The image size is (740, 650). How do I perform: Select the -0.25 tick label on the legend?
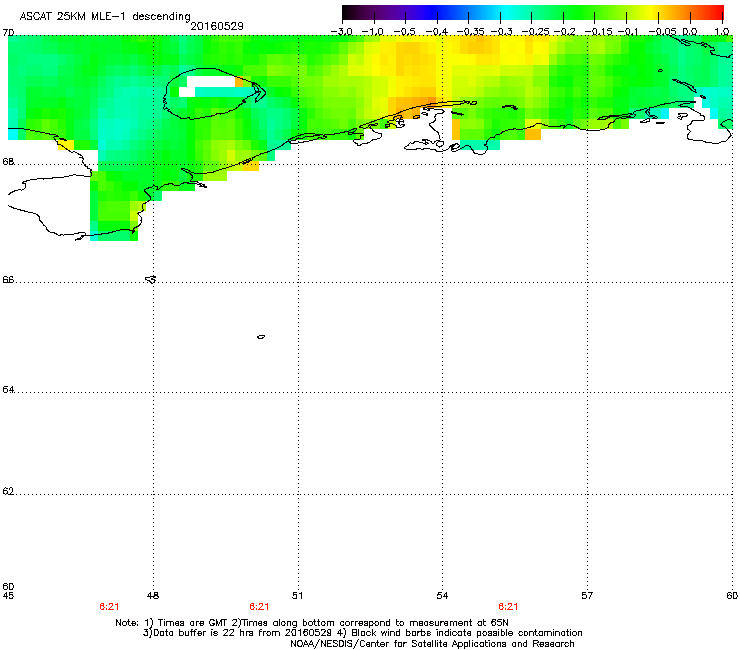(x=535, y=32)
